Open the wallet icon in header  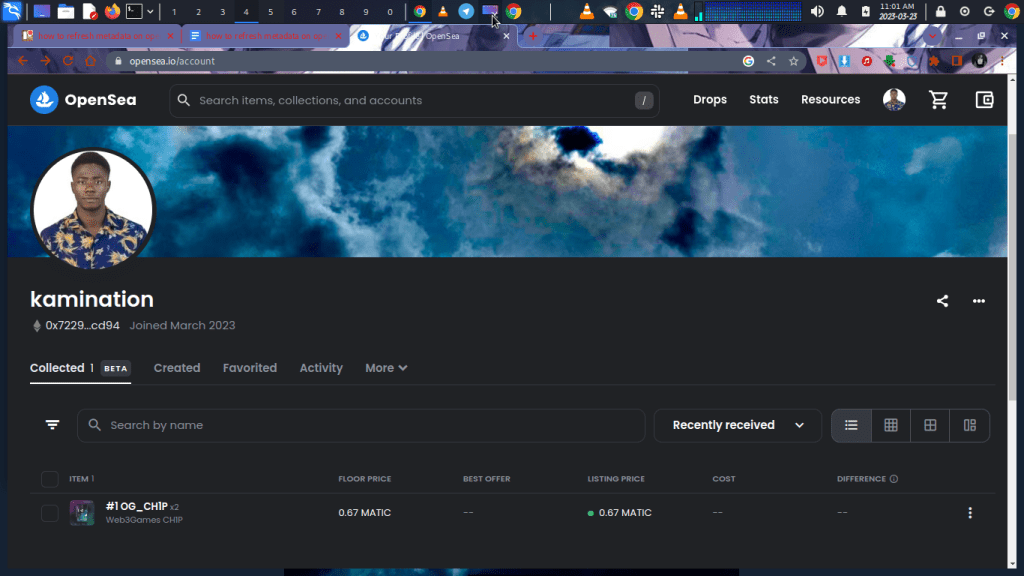984,100
